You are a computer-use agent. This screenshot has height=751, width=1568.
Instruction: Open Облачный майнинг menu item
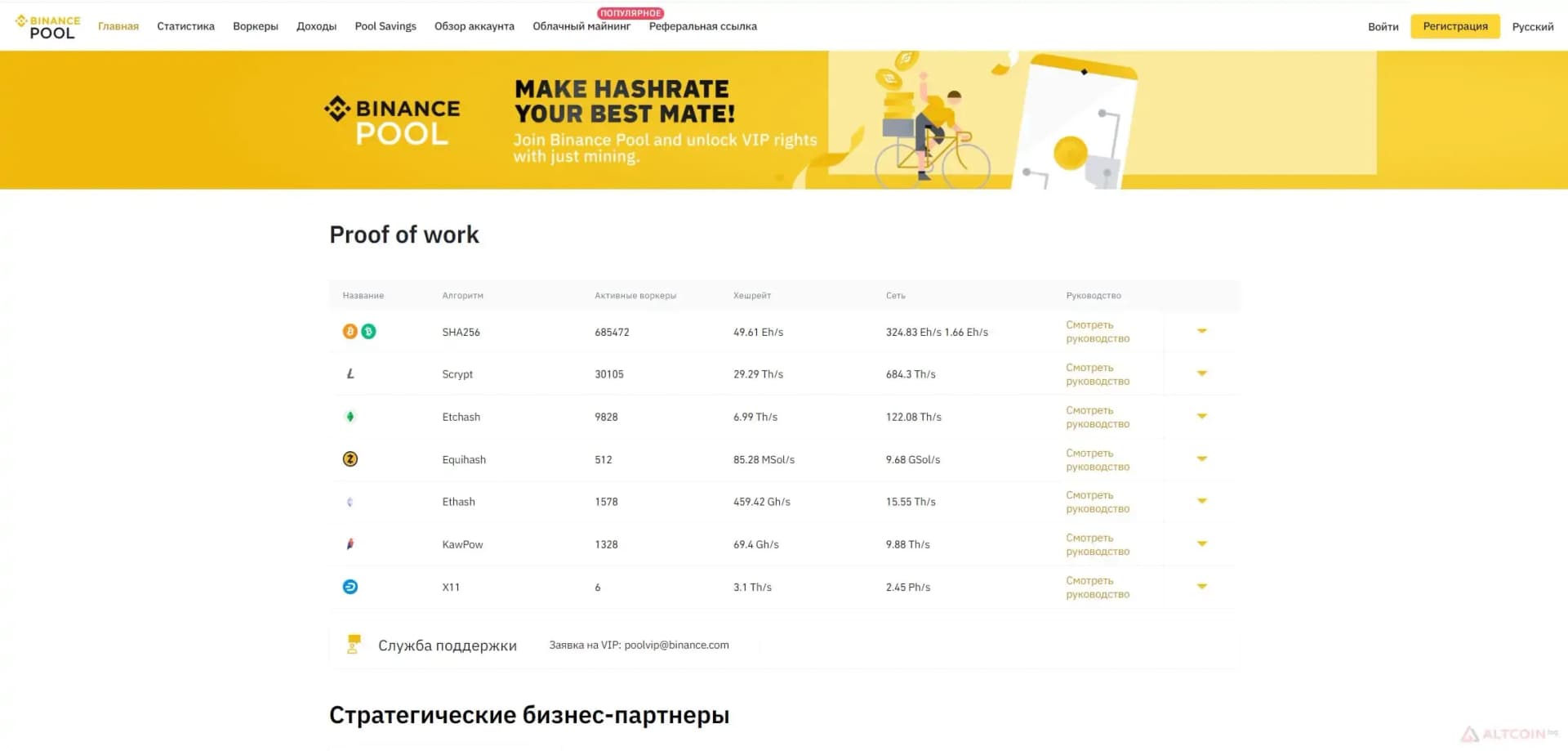coord(581,26)
